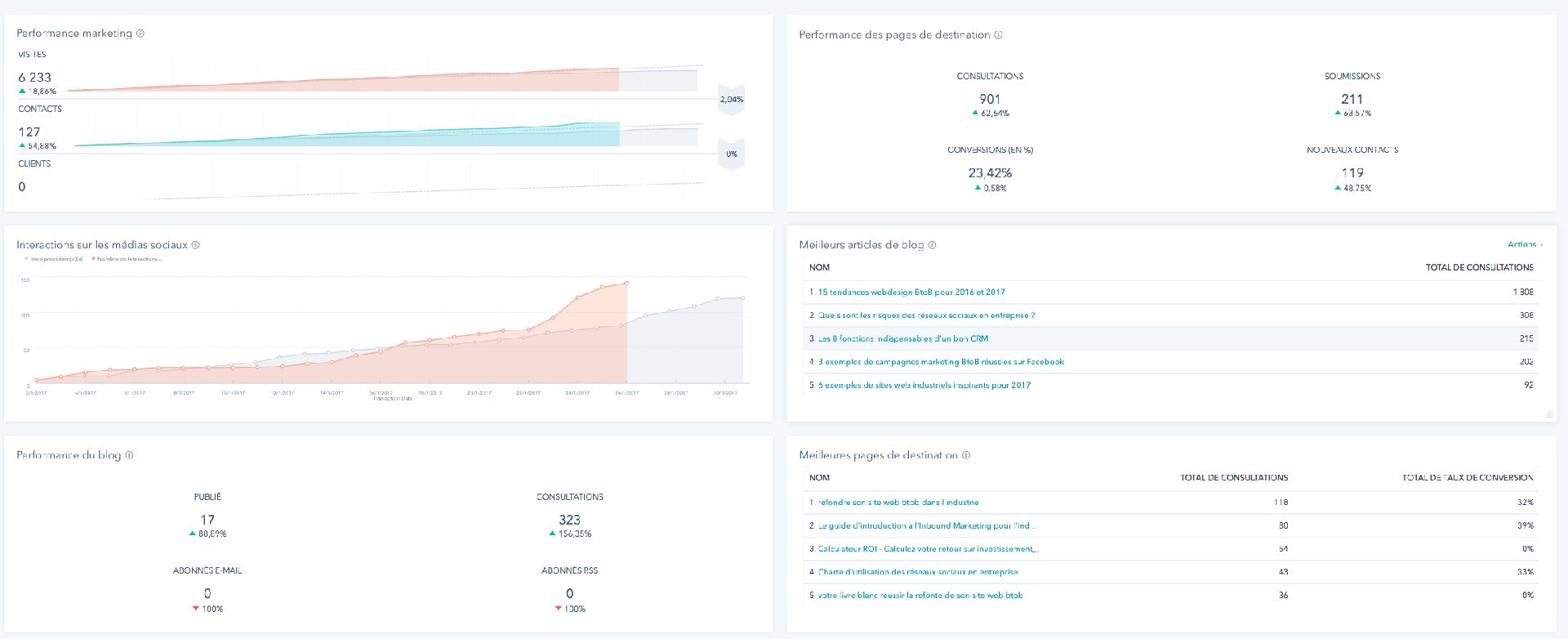Click the VISITES value 6 233

[35, 78]
